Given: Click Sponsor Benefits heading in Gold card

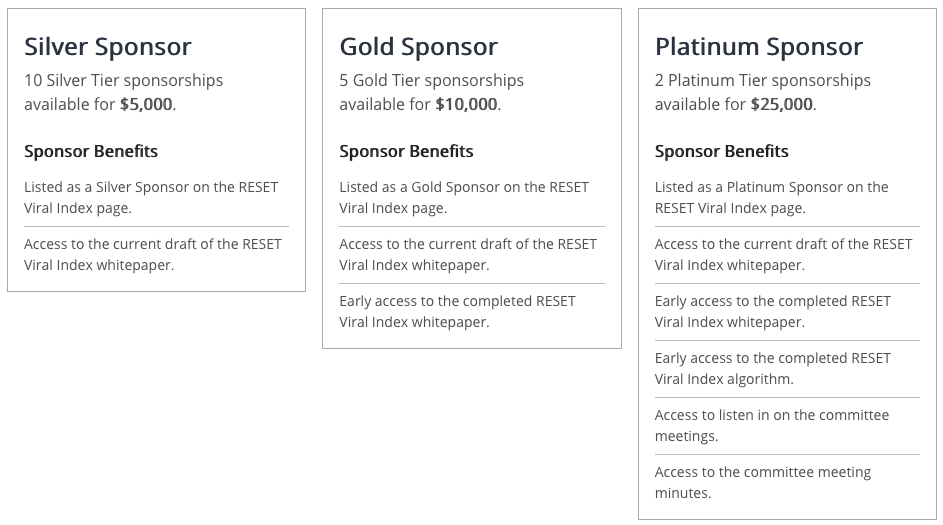Looking at the screenshot, I should (407, 151).
